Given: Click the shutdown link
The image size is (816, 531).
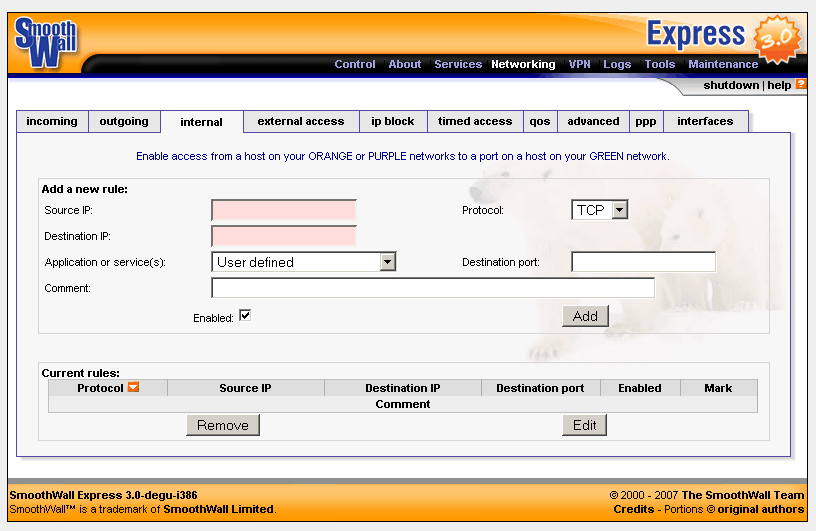Looking at the screenshot, I should [x=731, y=85].
